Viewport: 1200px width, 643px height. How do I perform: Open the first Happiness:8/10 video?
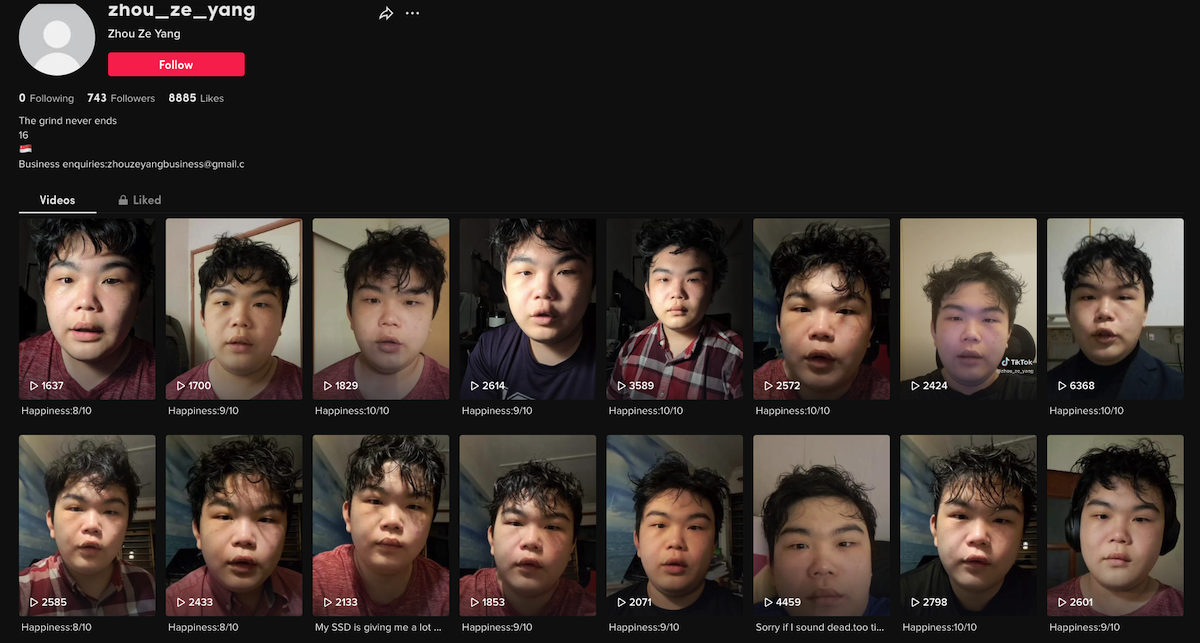[87, 308]
